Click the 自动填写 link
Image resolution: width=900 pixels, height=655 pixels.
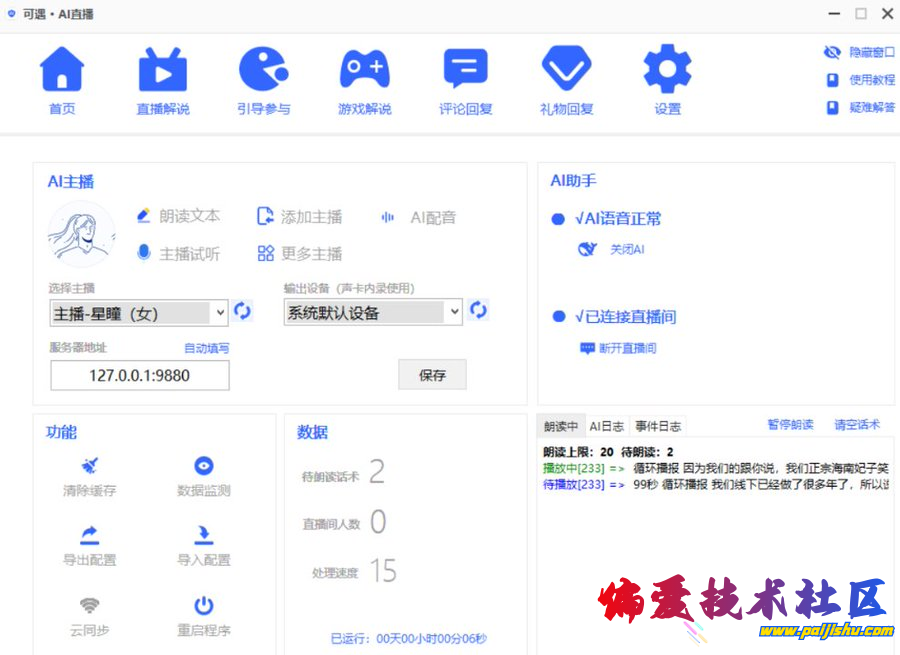[206, 348]
